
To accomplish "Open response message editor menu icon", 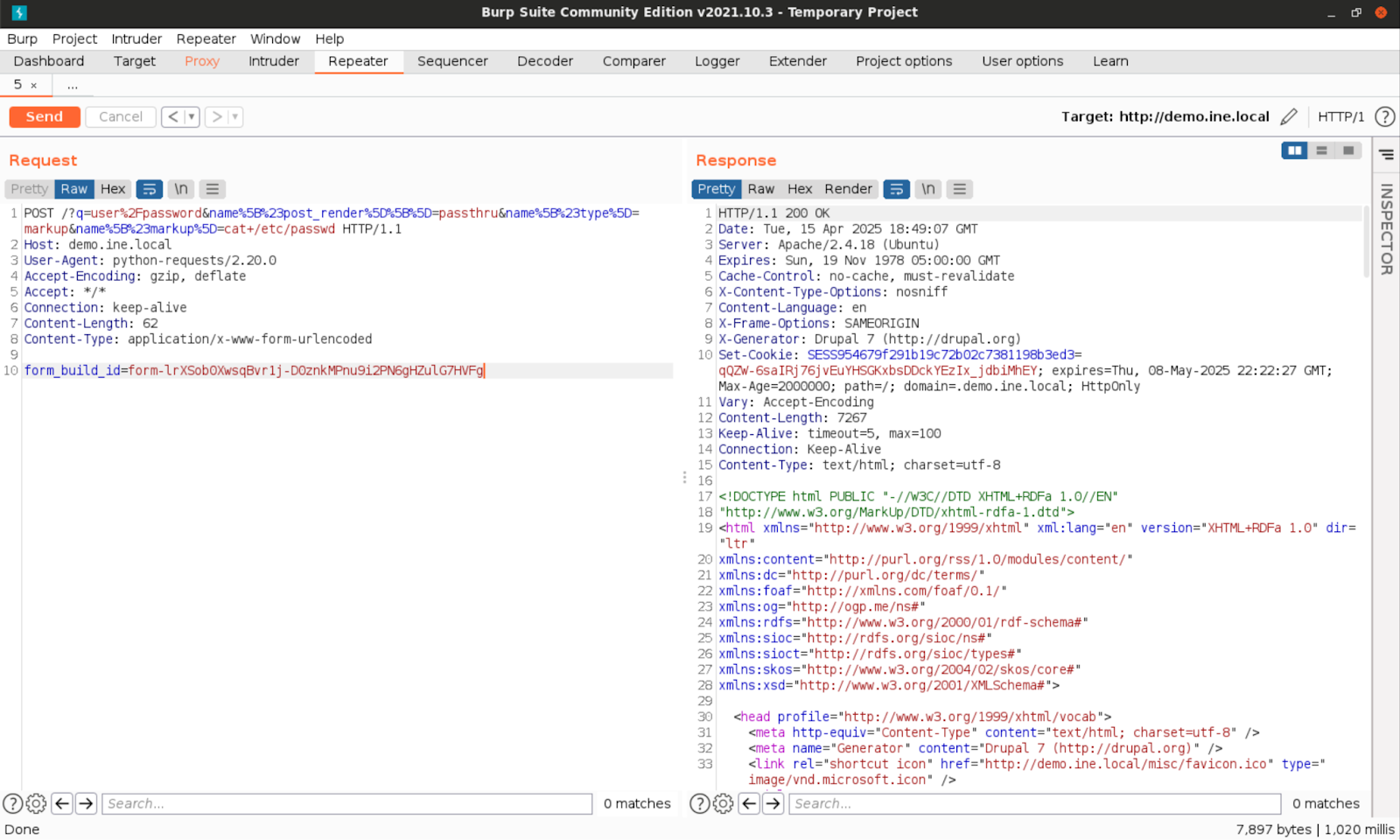I will click(x=960, y=189).
